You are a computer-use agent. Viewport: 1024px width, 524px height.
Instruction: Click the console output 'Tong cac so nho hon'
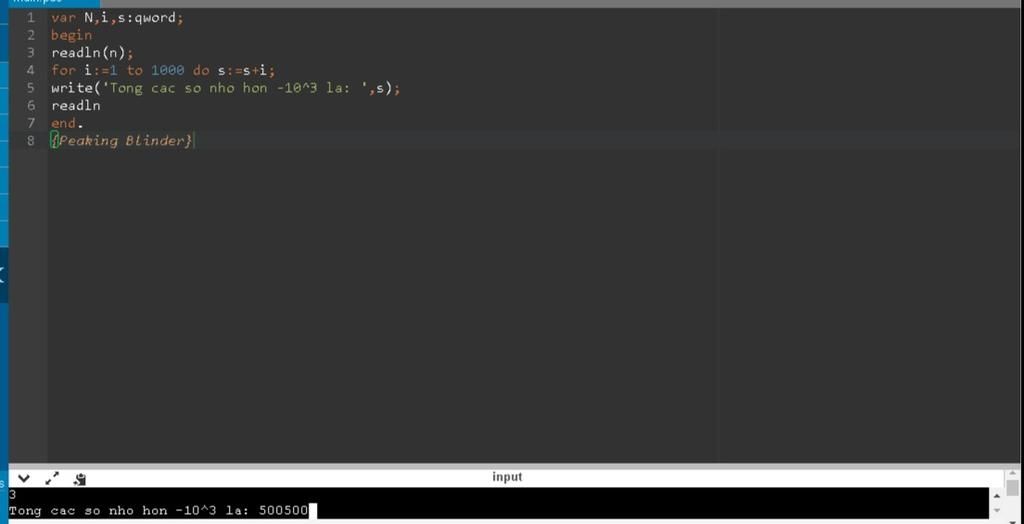88,510
